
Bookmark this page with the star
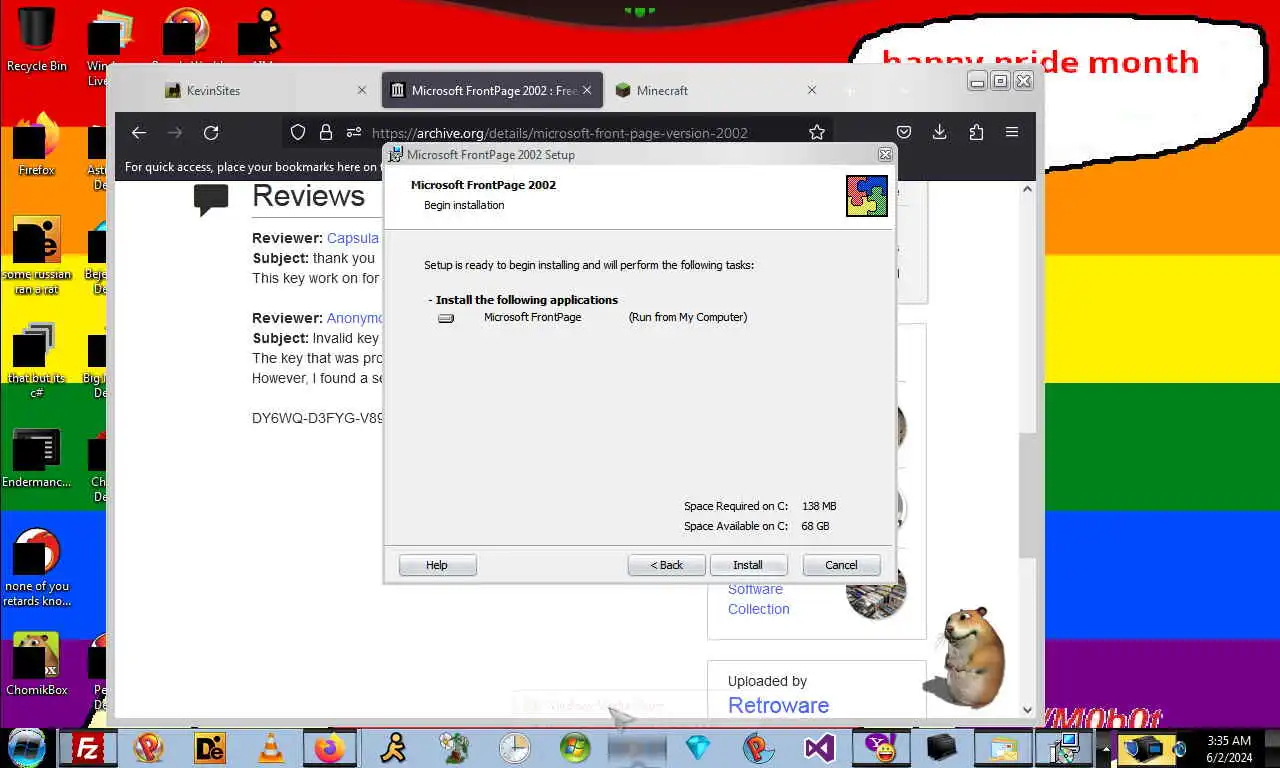tap(817, 132)
